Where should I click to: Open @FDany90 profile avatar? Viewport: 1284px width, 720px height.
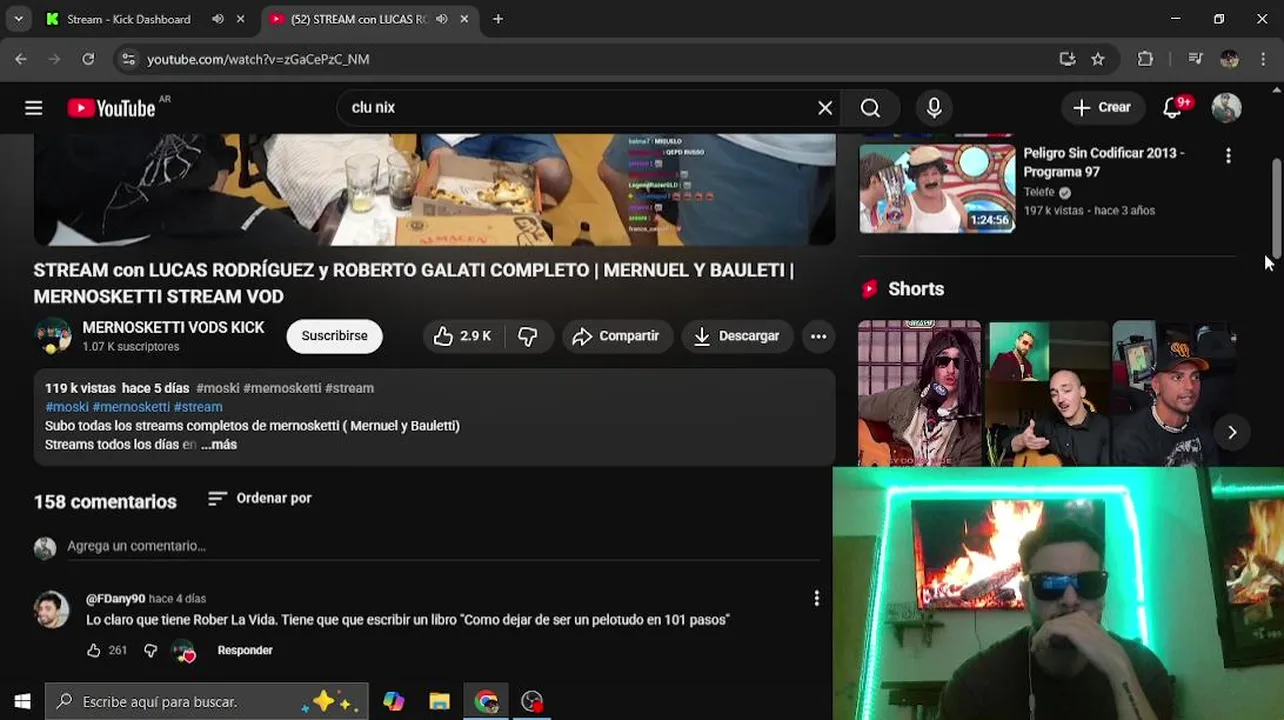[52, 609]
